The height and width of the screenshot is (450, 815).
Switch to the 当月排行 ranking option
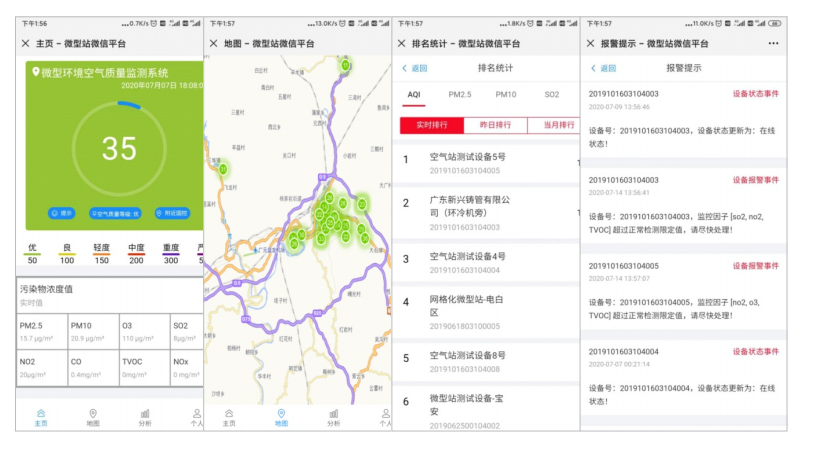pyautogui.click(x=555, y=125)
